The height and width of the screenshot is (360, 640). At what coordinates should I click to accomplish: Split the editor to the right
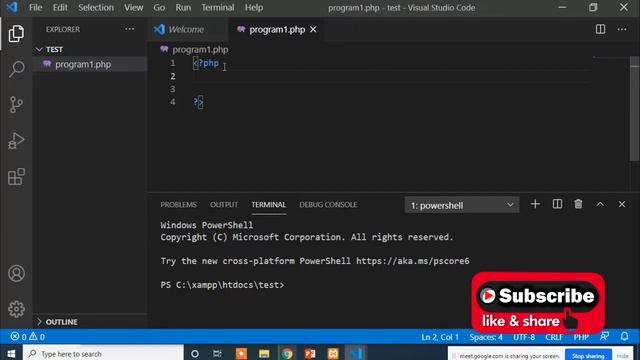(600, 29)
